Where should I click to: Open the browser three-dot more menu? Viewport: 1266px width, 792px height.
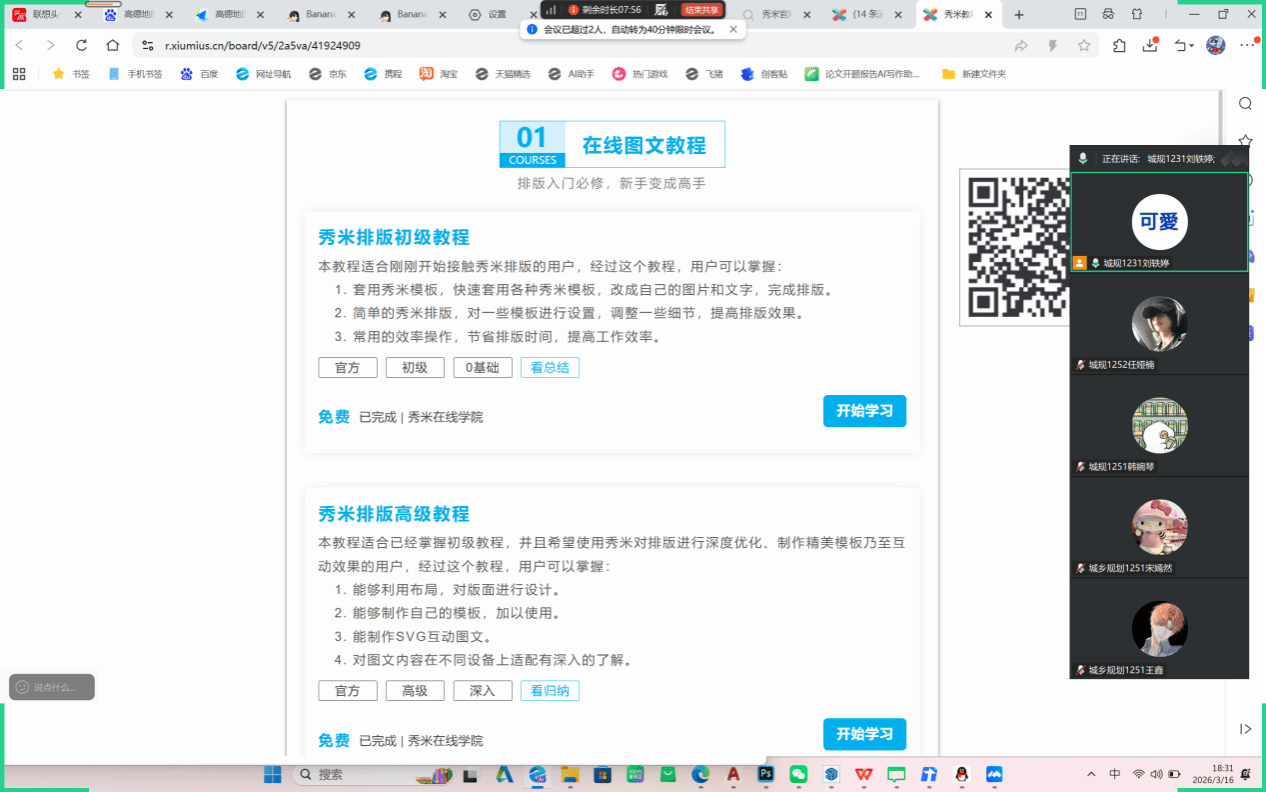pyautogui.click(x=1247, y=45)
